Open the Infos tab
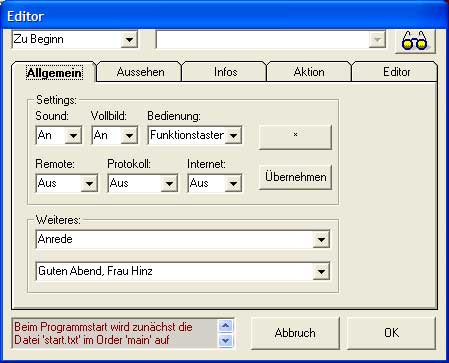 pos(225,72)
